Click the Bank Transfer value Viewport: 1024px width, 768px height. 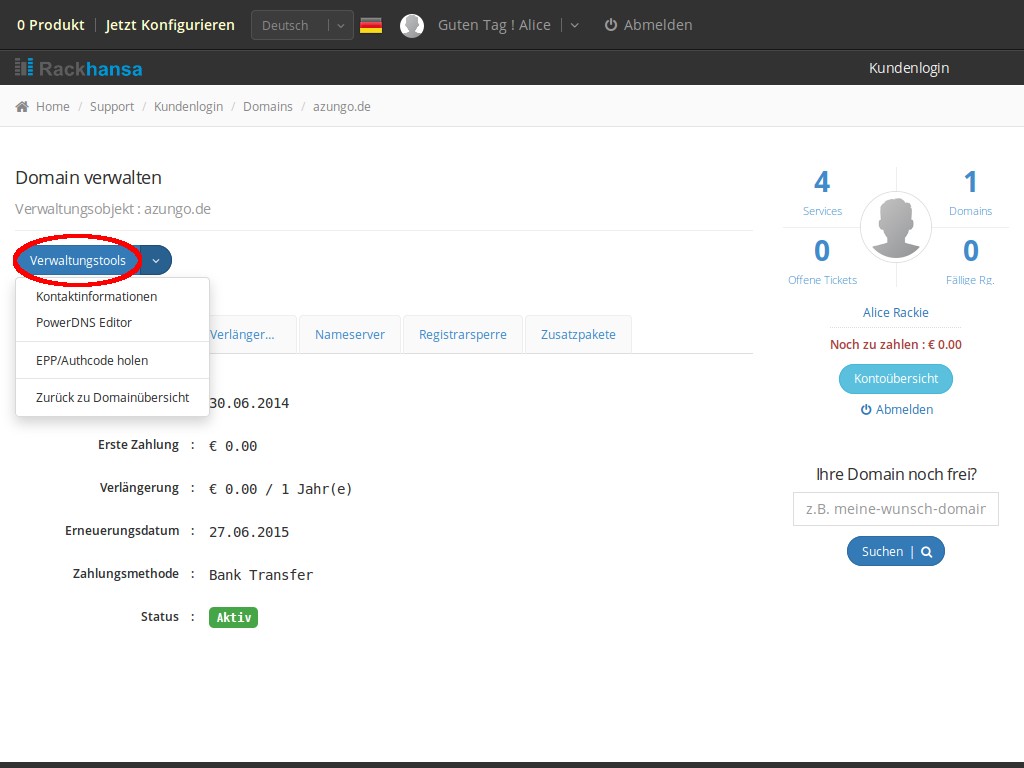(x=261, y=575)
